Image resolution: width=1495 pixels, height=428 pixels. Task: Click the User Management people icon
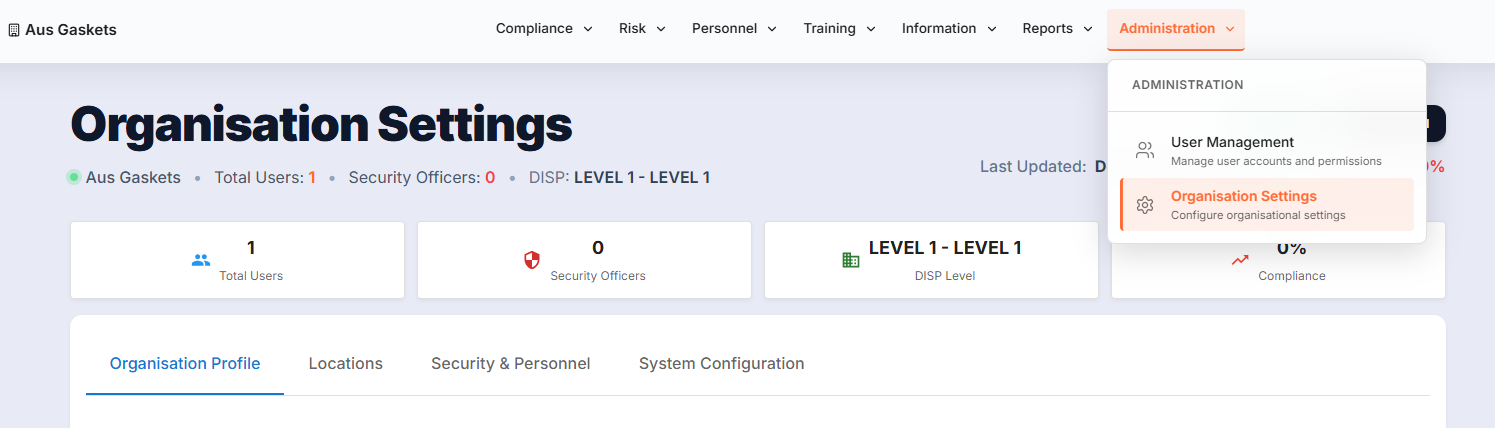click(1145, 150)
